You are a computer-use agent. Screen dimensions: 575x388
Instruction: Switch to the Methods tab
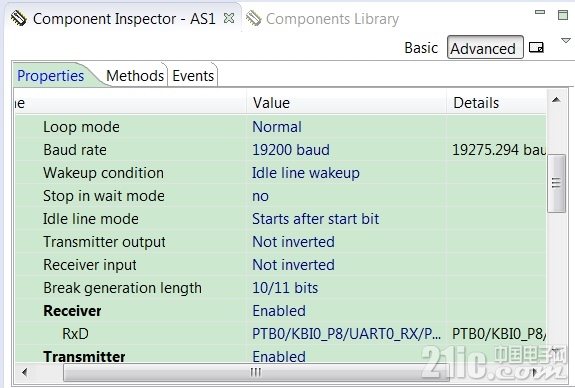pyautogui.click(x=135, y=76)
